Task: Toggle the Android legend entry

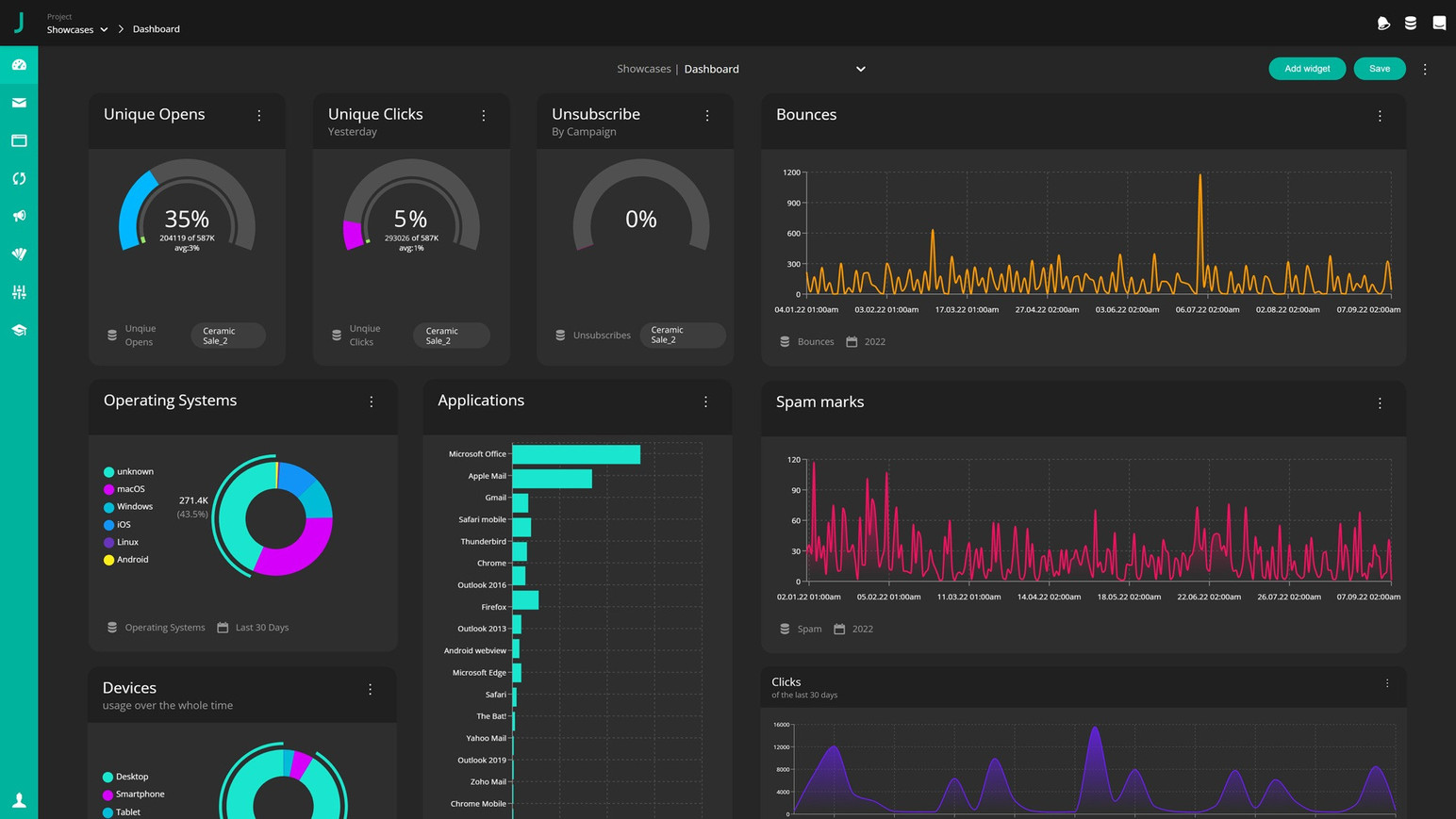Action: click(125, 560)
